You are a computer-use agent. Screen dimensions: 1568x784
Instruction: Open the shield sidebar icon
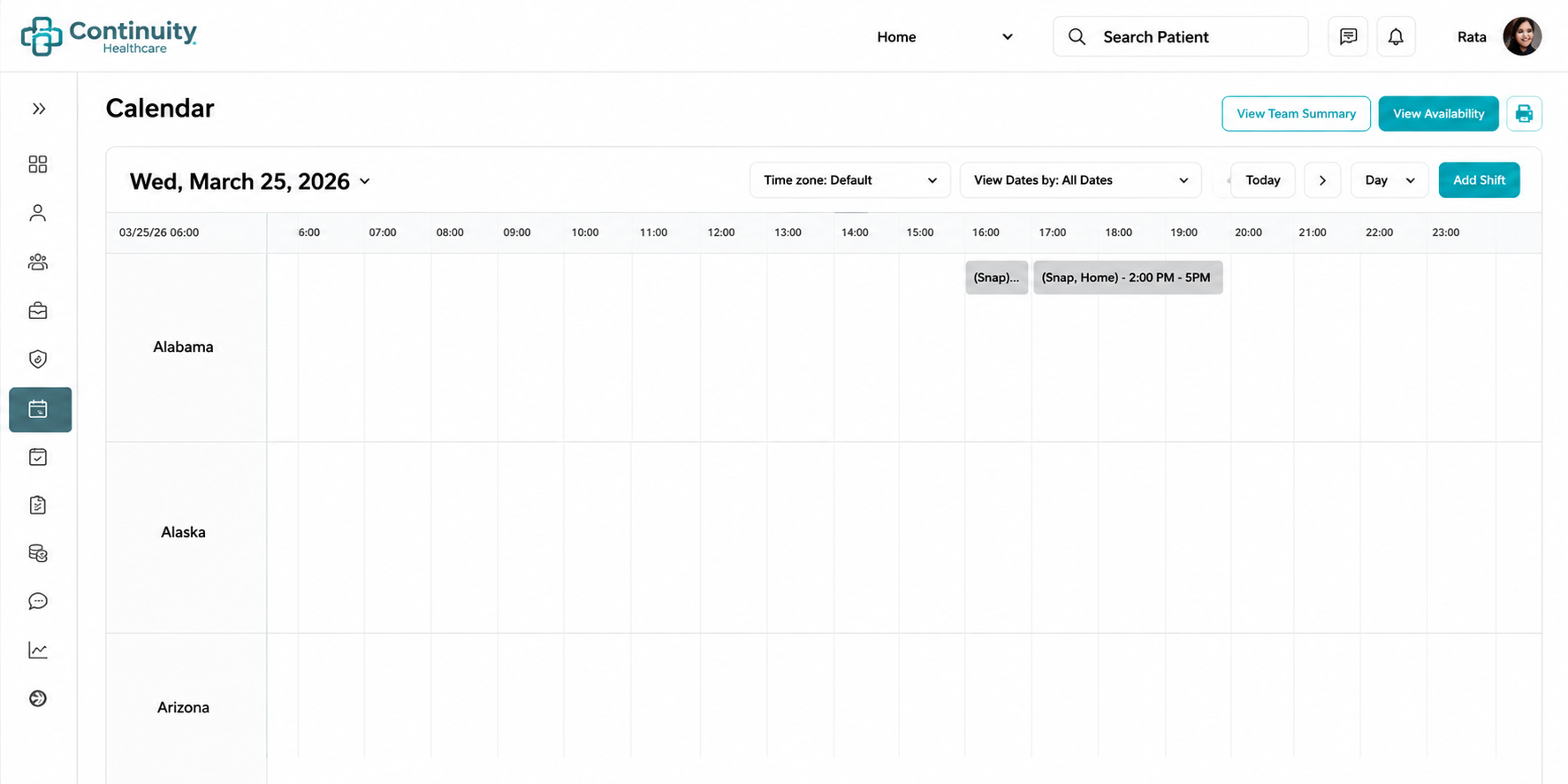click(x=38, y=359)
